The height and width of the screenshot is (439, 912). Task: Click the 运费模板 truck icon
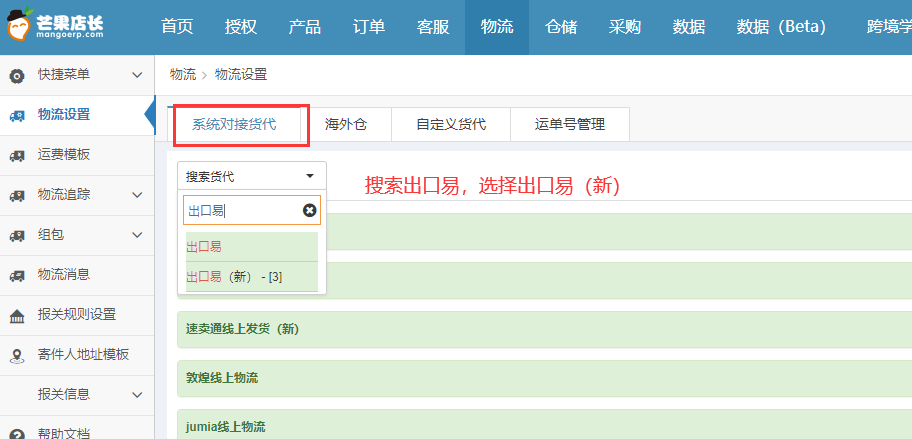(x=17, y=156)
